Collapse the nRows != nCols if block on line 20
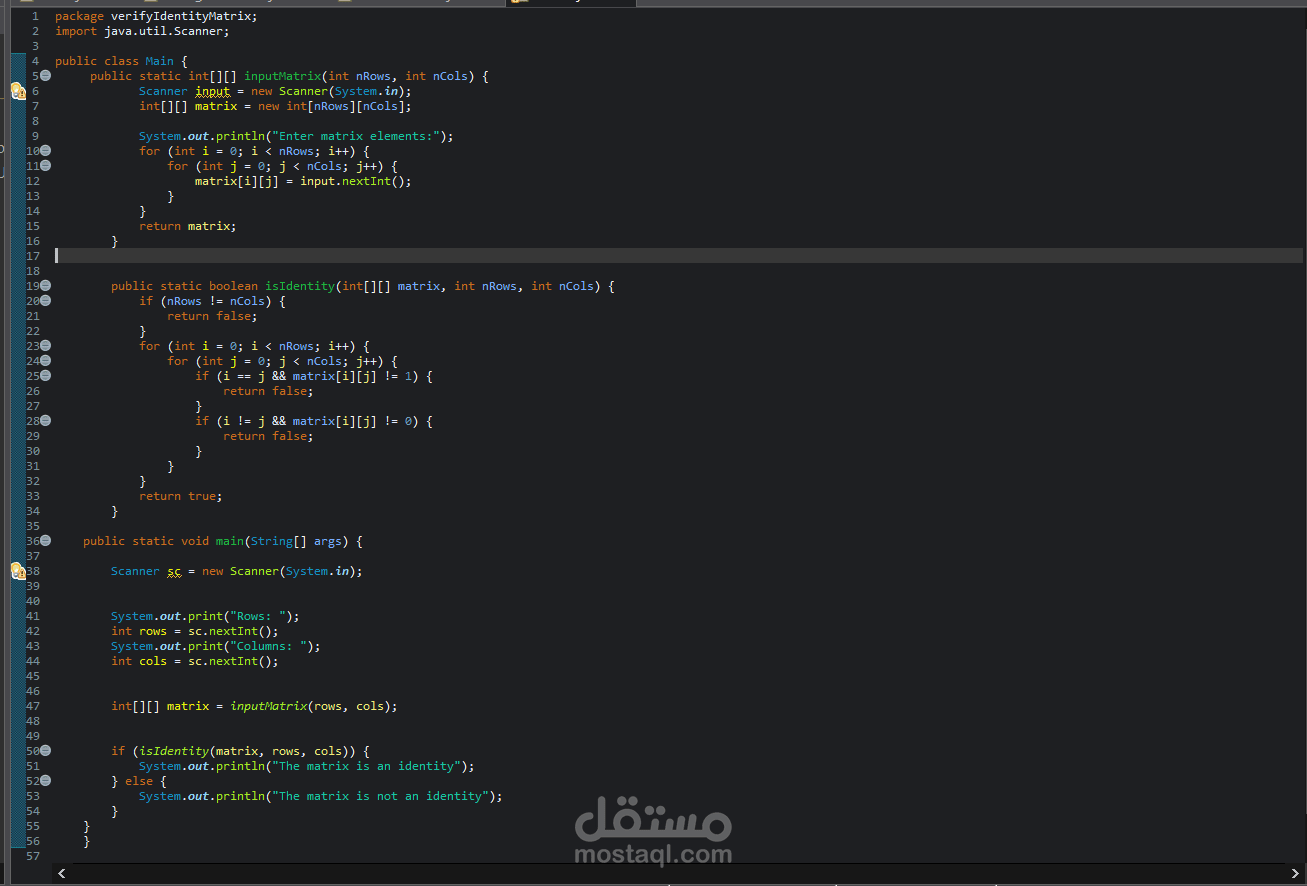Image resolution: width=1307 pixels, height=886 pixels. tap(46, 301)
